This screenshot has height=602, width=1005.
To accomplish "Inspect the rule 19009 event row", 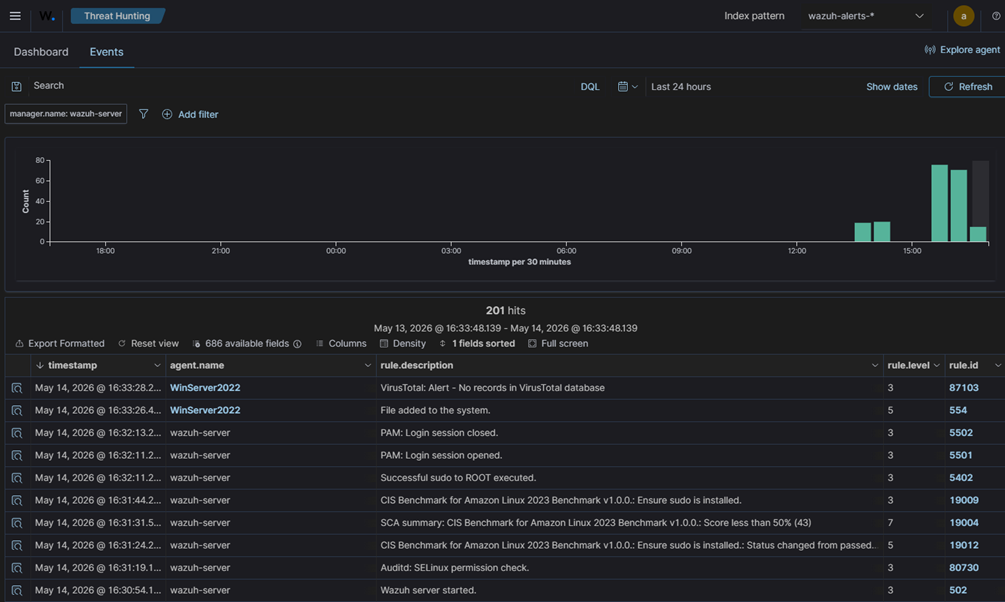I will click(x=17, y=500).
